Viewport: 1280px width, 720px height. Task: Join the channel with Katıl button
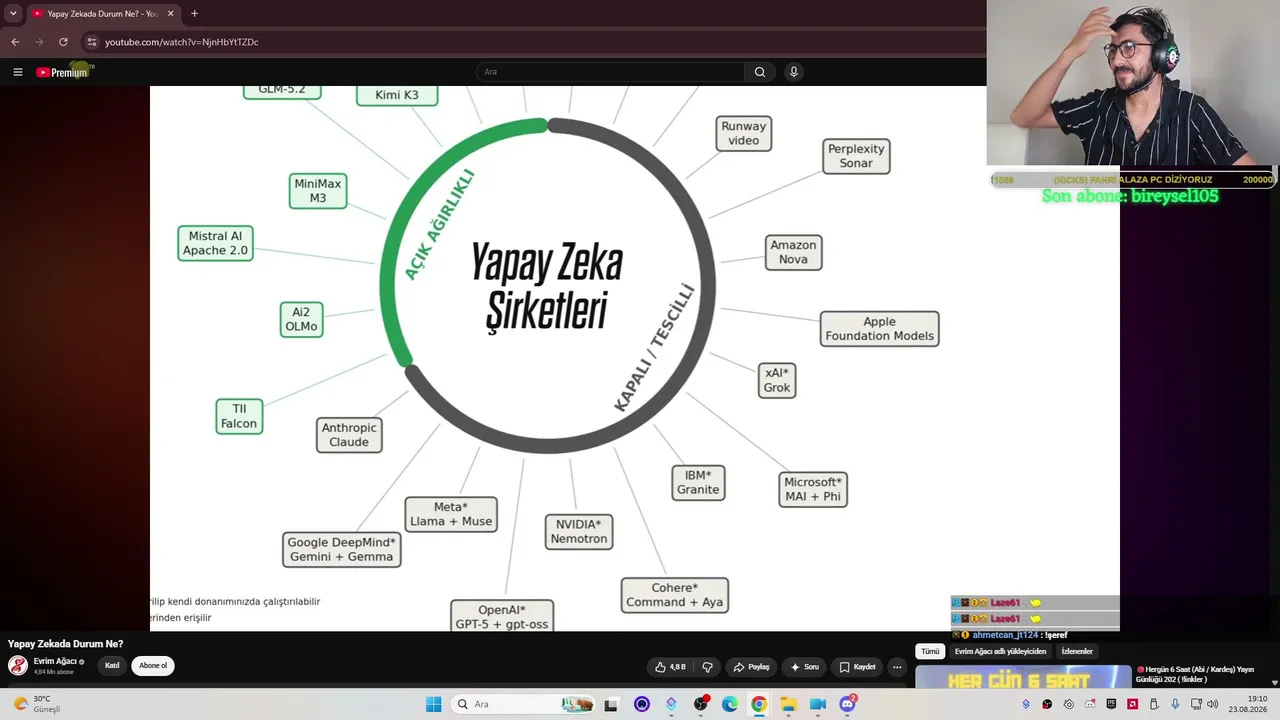(112, 665)
